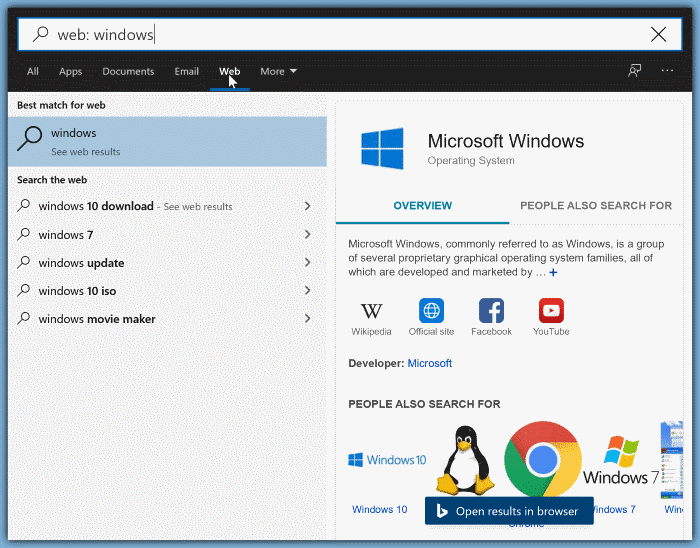Click magnifier icon beside windows 10 iso
Screen dimensions: 700x548
[x=24, y=290]
